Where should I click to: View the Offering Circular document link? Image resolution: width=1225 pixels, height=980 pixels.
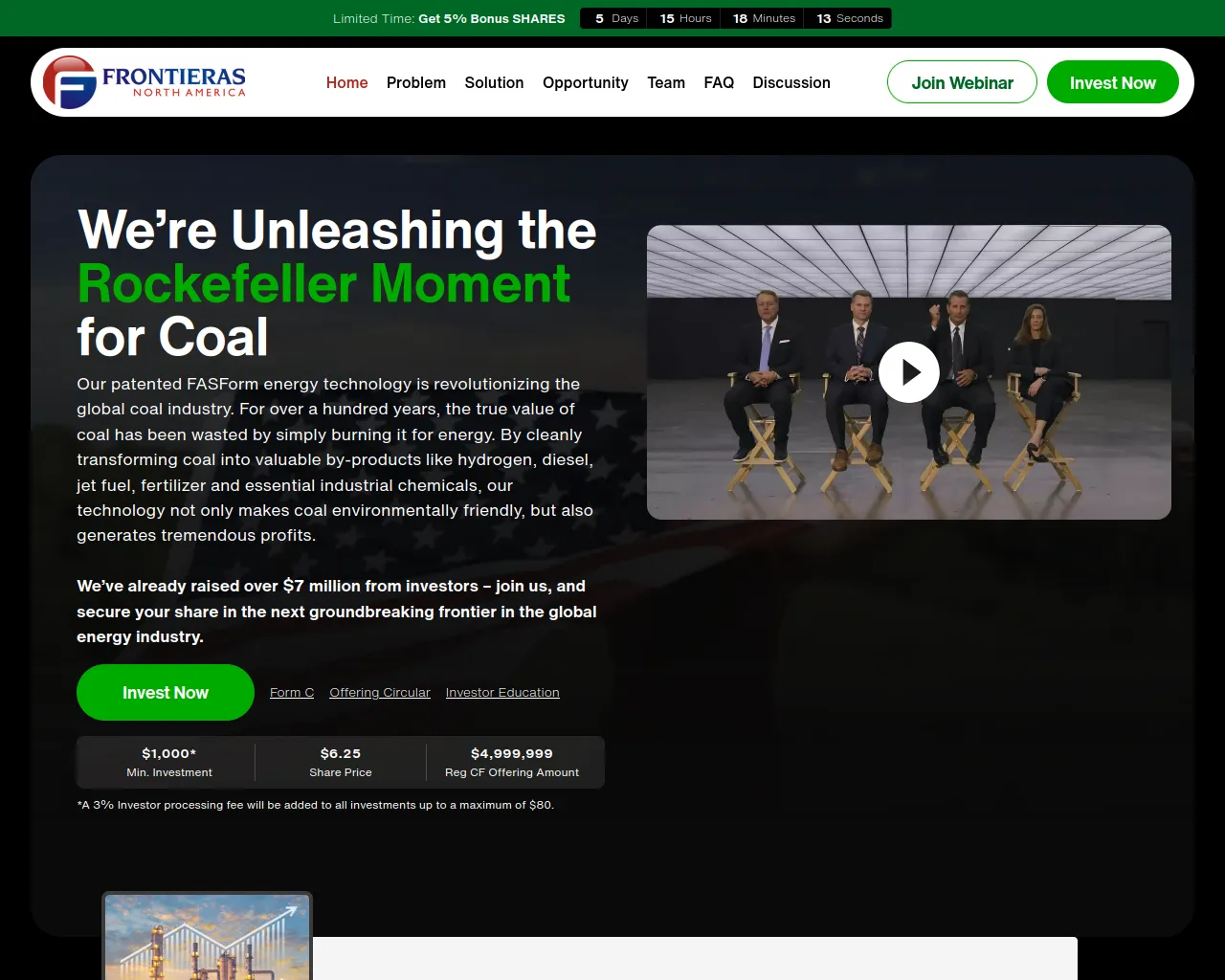[x=380, y=692]
